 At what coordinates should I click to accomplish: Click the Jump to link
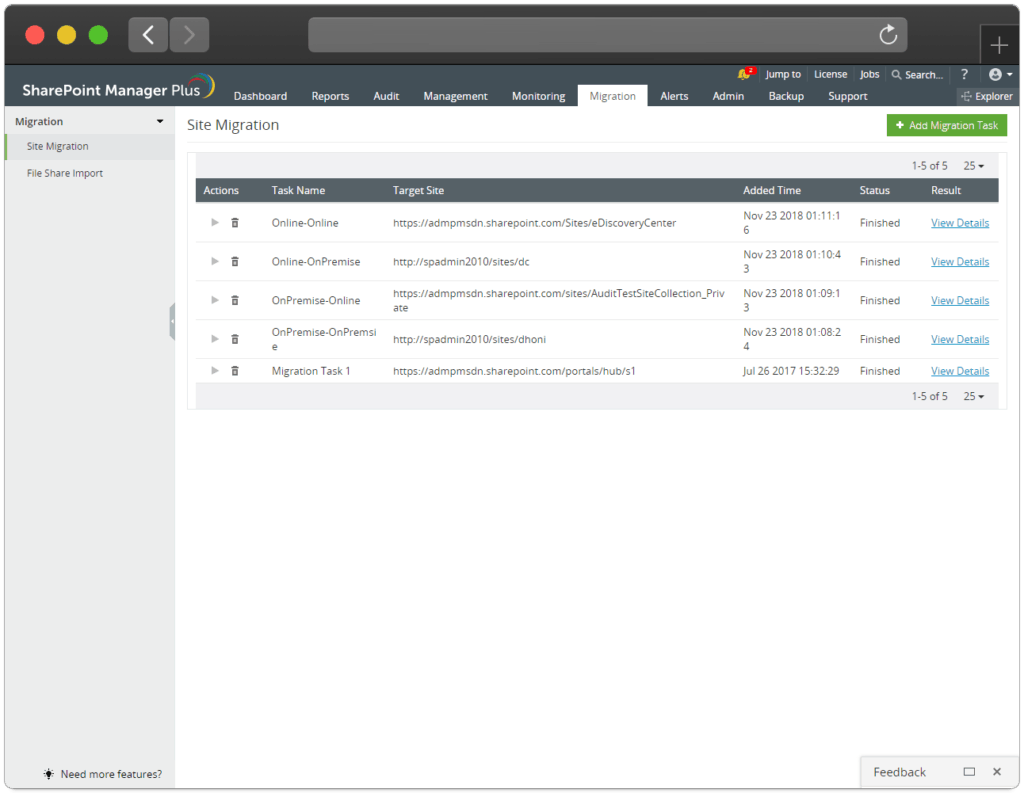783,74
